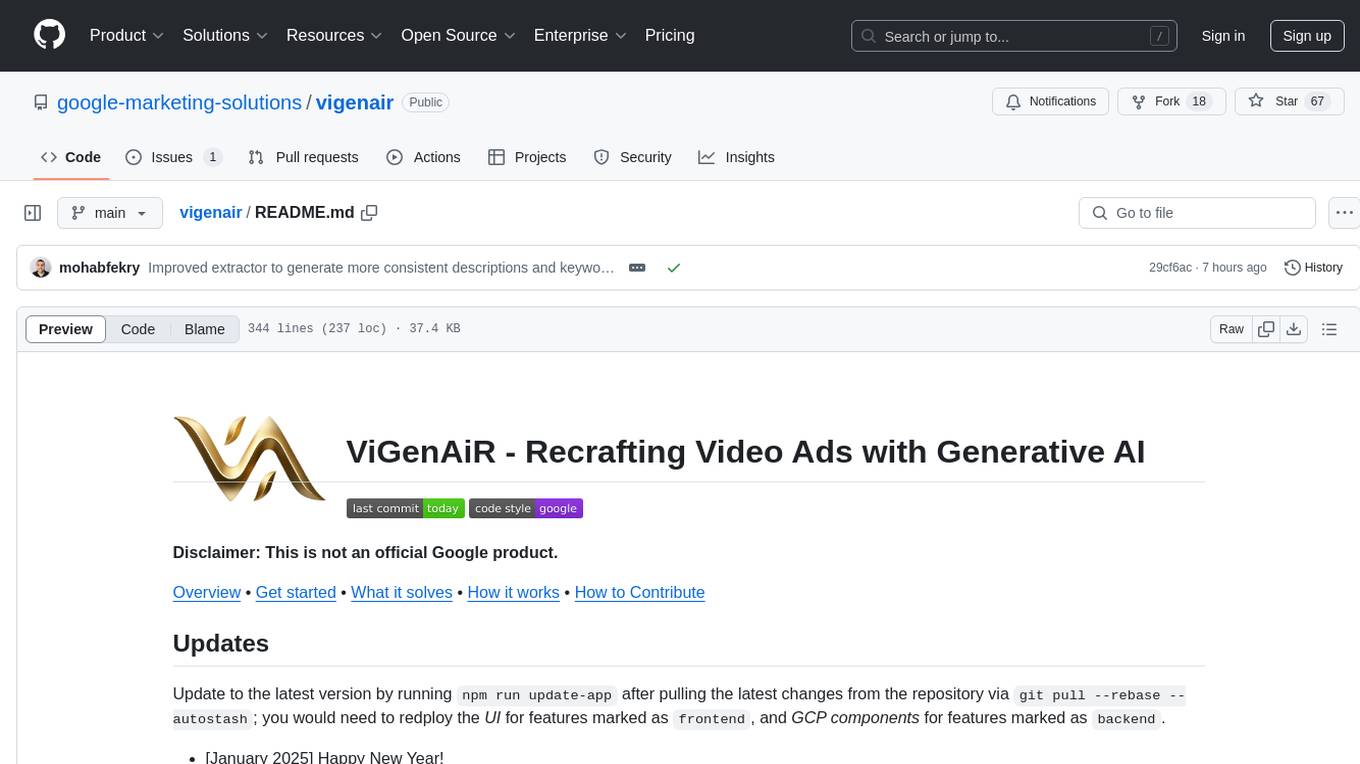The height and width of the screenshot is (764, 1360).
Task: Jump to How it works
Action: coord(513,592)
